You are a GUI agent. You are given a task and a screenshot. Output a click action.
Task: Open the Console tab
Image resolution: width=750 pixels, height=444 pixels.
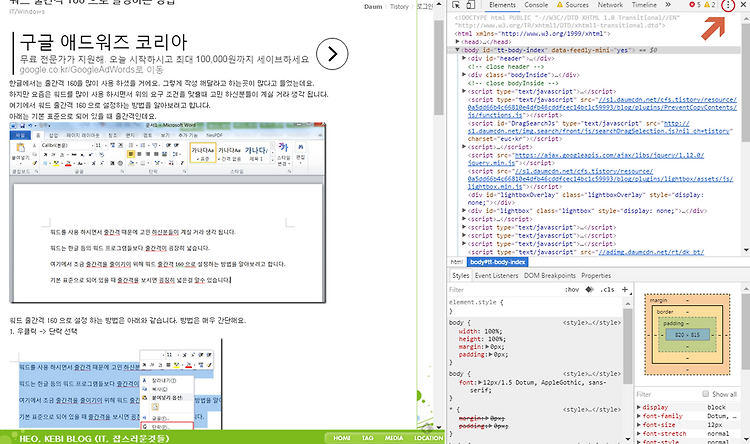[536, 5]
